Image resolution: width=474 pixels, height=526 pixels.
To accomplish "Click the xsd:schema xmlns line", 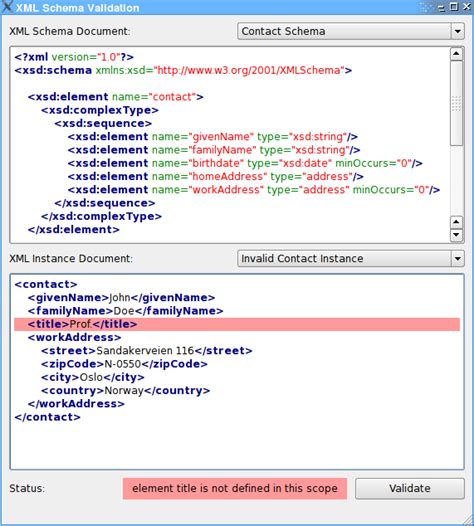I will coord(183,70).
